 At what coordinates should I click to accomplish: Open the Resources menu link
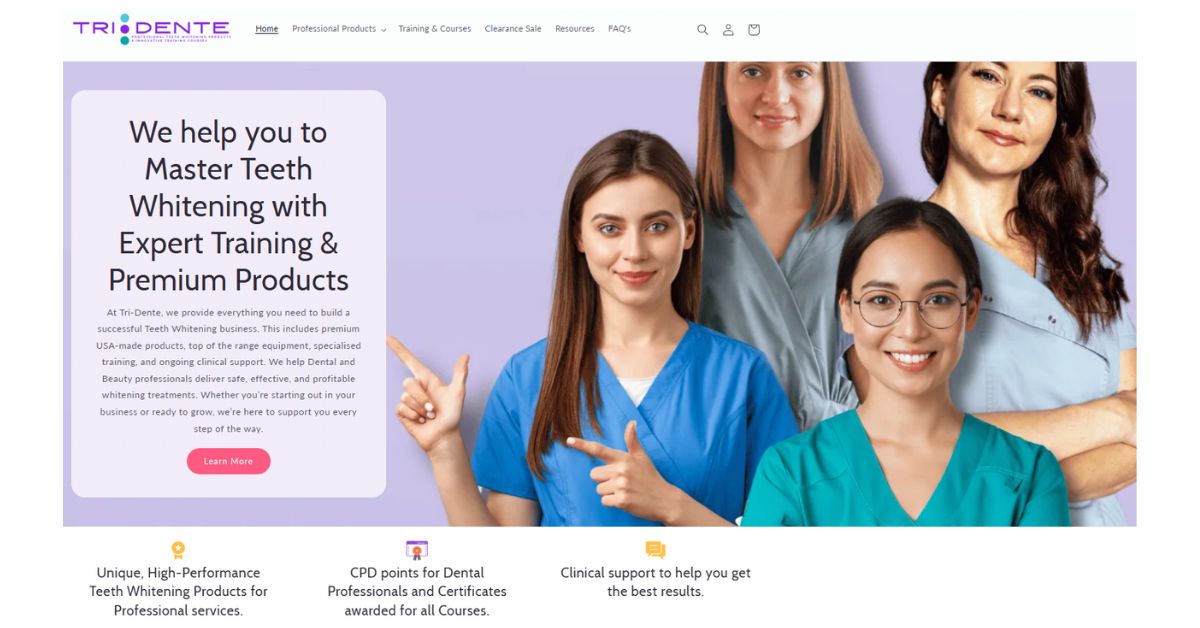(x=575, y=29)
